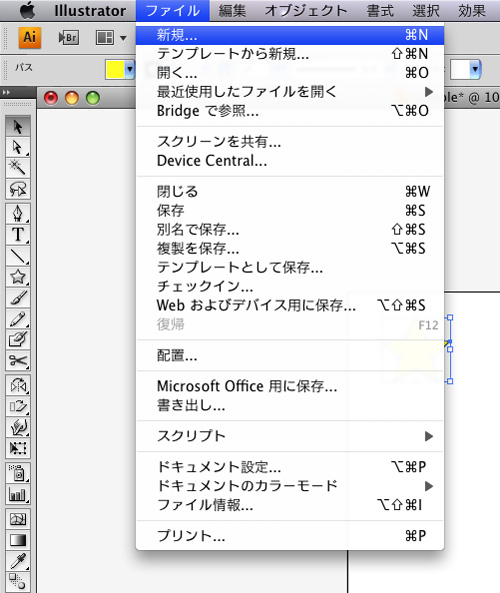Viewport: 500px width, 593px height.
Task: Select the Pencil tool
Action: 18,319
